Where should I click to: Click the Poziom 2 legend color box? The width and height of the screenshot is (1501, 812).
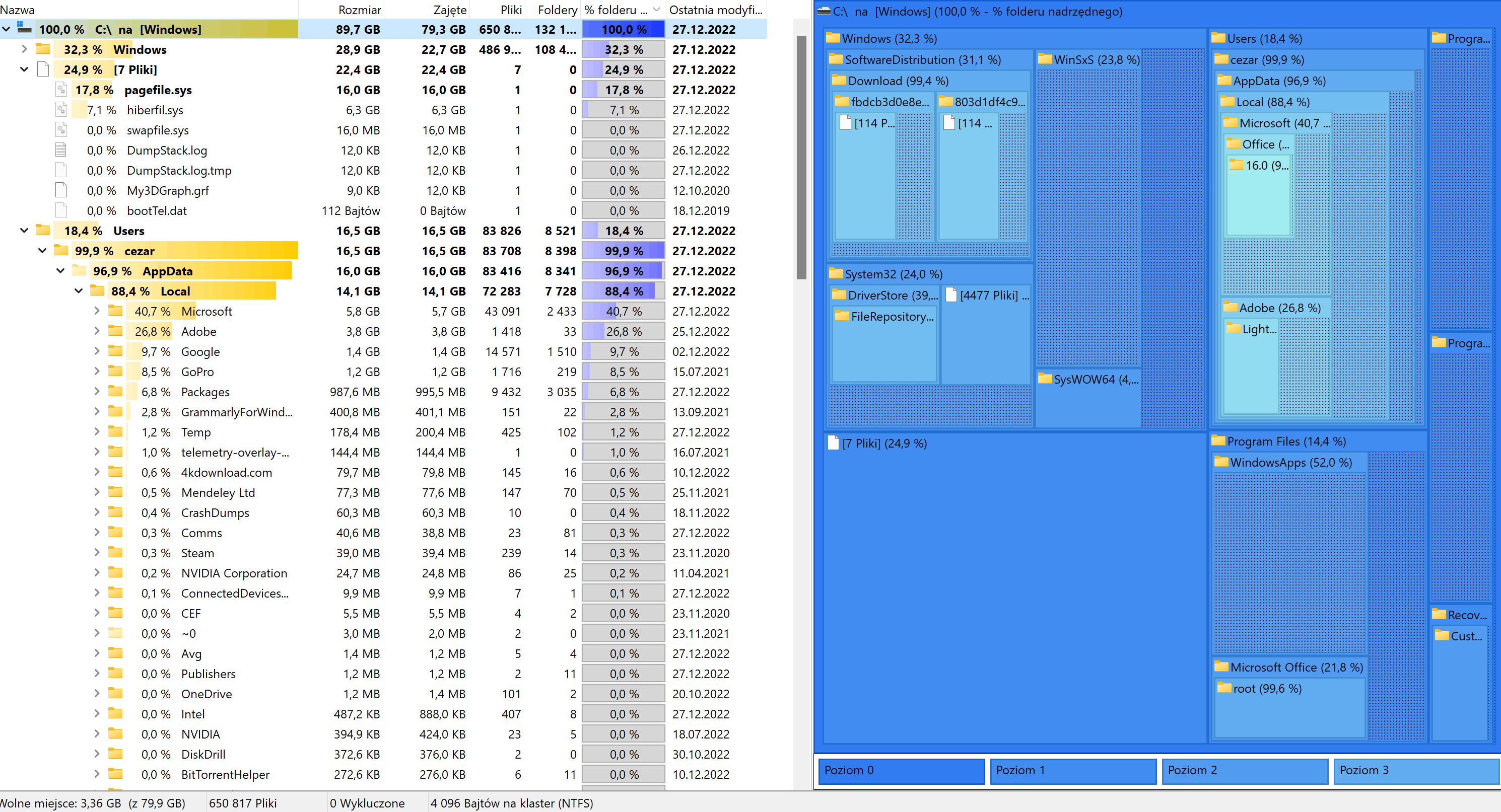(x=1245, y=770)
